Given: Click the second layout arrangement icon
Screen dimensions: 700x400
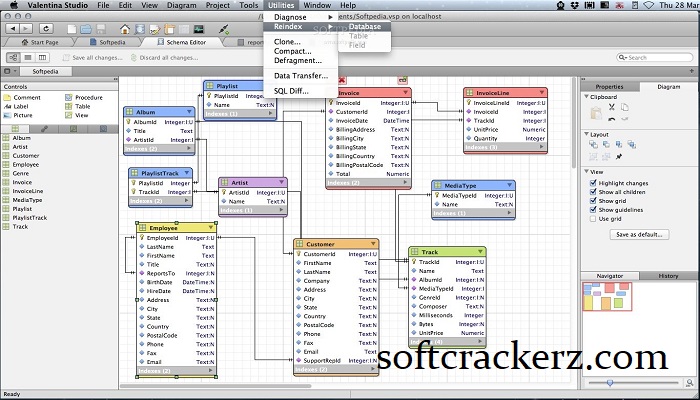Looking at the screenshot, I should (x=606, y=144).
